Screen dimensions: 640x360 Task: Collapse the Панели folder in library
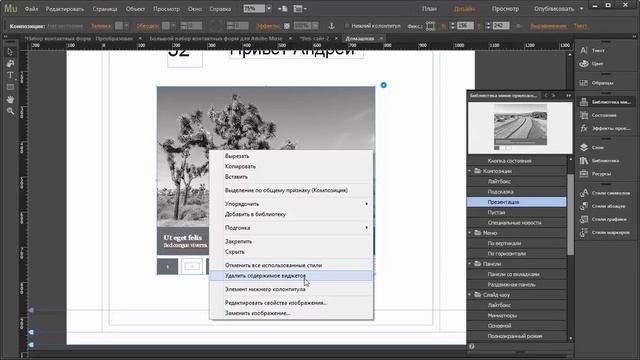(470, 264)
